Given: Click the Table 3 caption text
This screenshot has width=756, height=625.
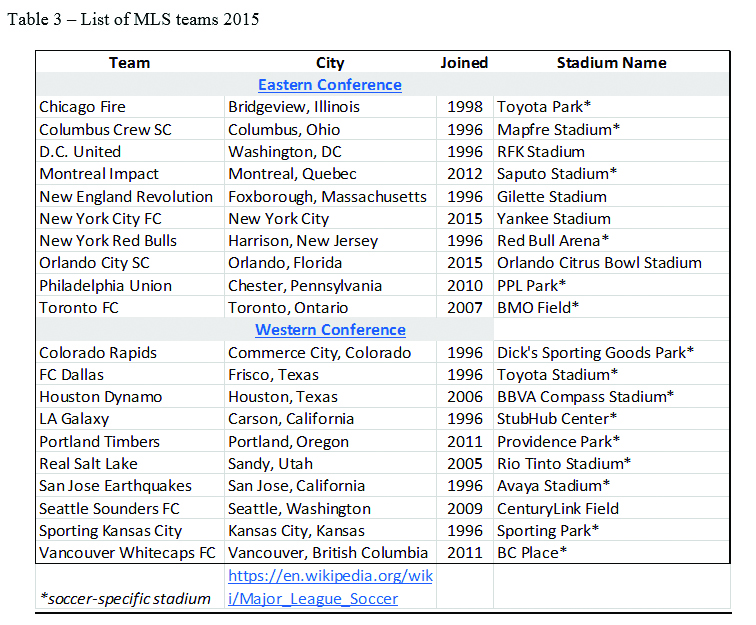Looking at the screenshot, I should pos(134,19).
